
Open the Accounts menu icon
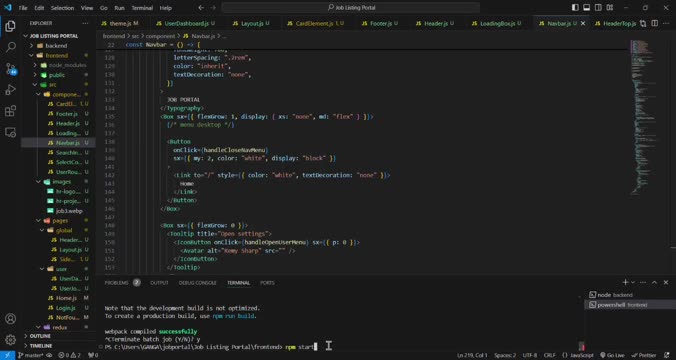pyautogui.click(x=10, y=319)
